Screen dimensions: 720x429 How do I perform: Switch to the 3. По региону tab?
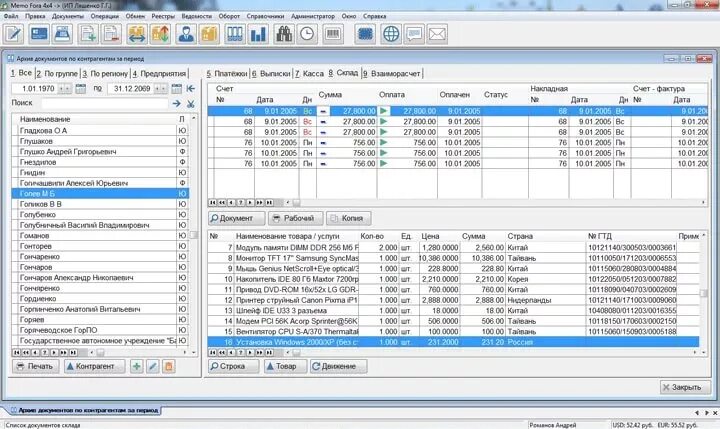click(x=105, y=73)
